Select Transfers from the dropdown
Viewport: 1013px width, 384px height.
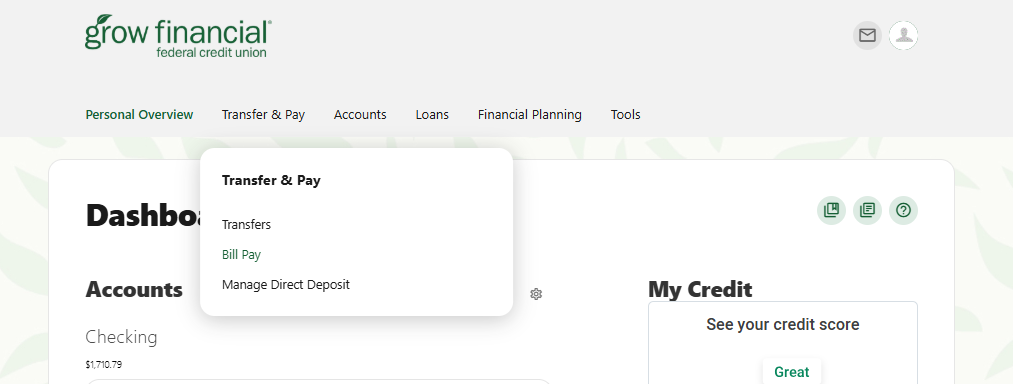click(x=246, y=224)
